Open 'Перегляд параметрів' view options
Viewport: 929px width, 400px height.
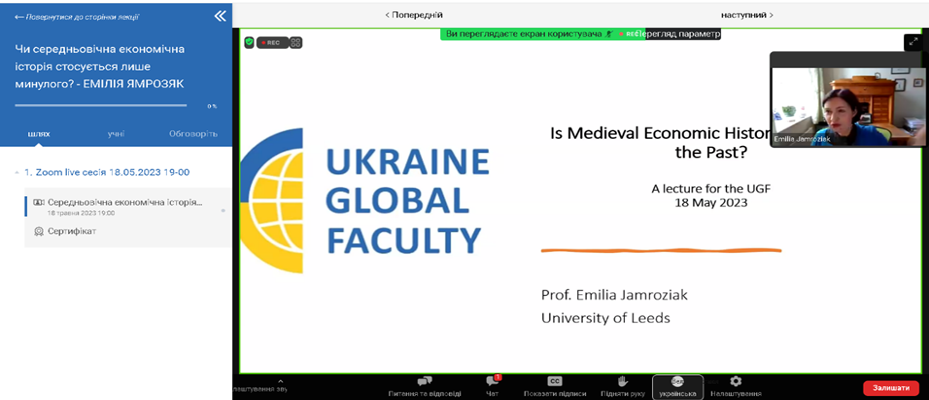click(x=683, y=34)
